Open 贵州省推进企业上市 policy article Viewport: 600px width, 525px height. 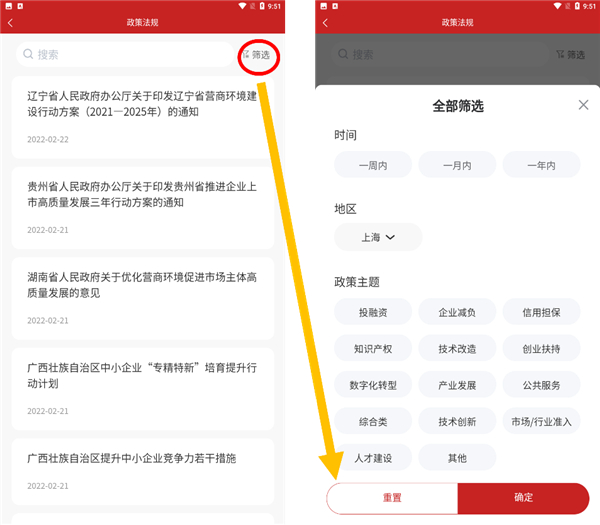142,208
